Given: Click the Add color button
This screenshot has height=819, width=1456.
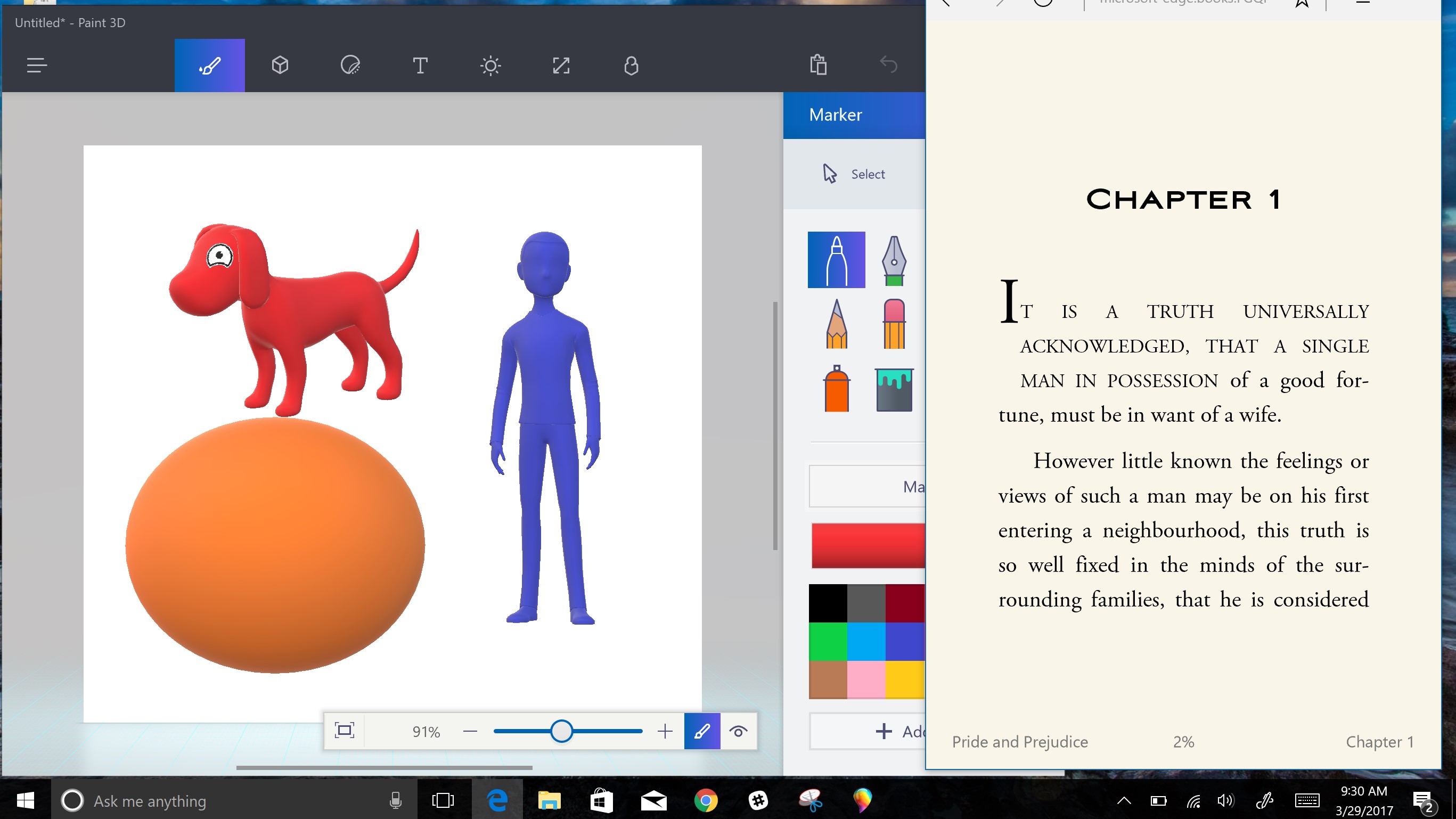Looking at the screenshot, I should pos(868,731).
